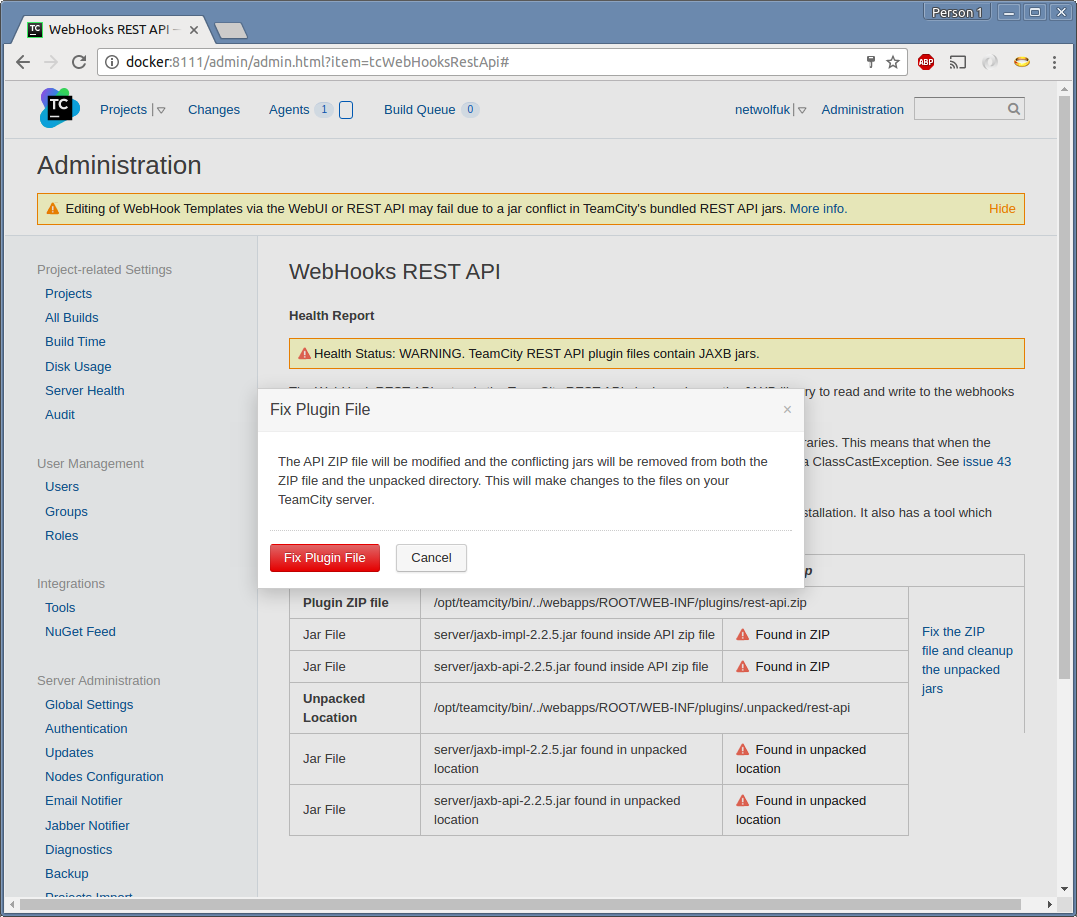Screen dimensions: 1077x917
Task: Click the browser address bar URL
Action: coord(317,62)
